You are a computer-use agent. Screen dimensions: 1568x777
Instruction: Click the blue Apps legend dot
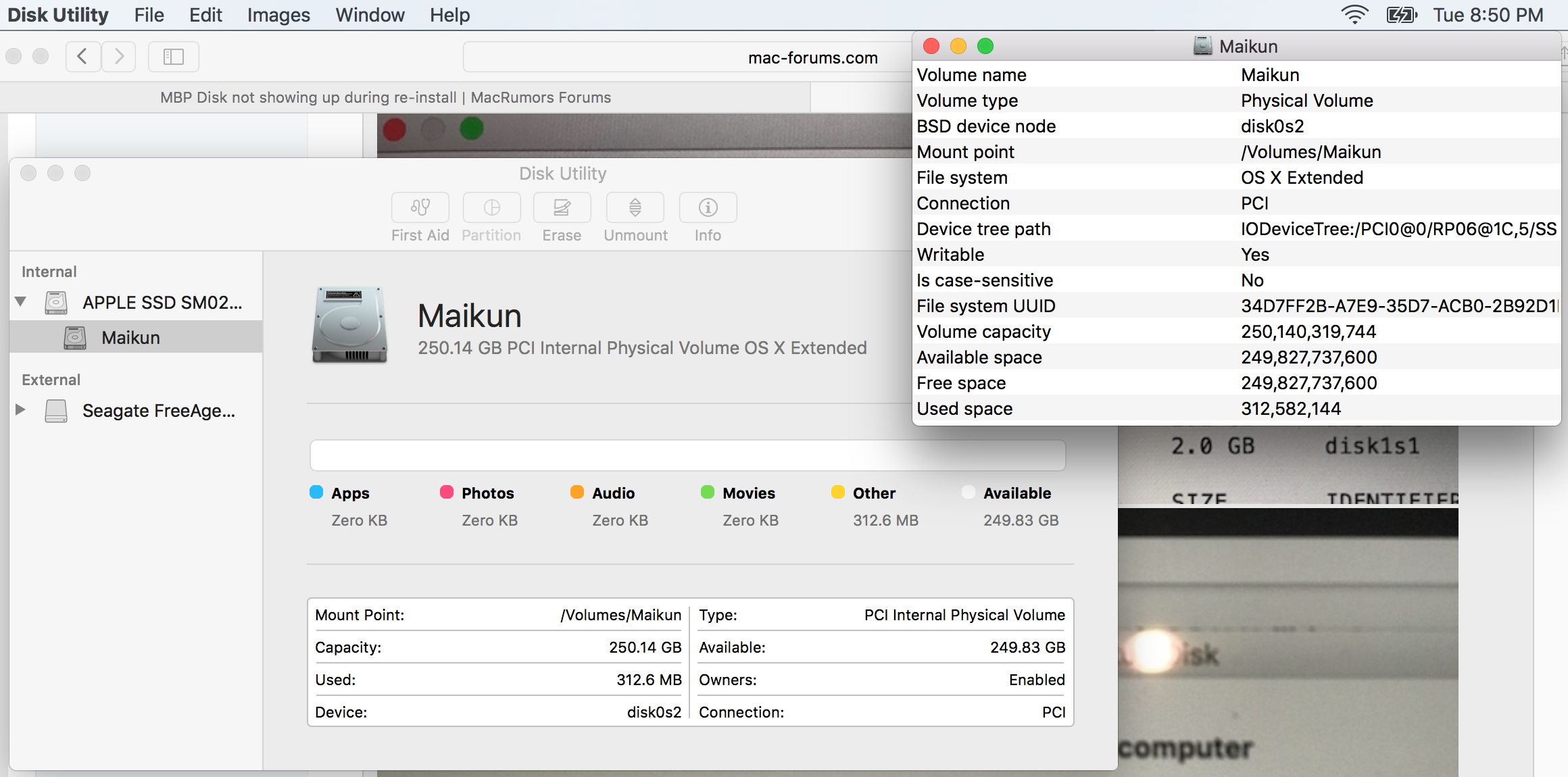click(x=316, y=492)
